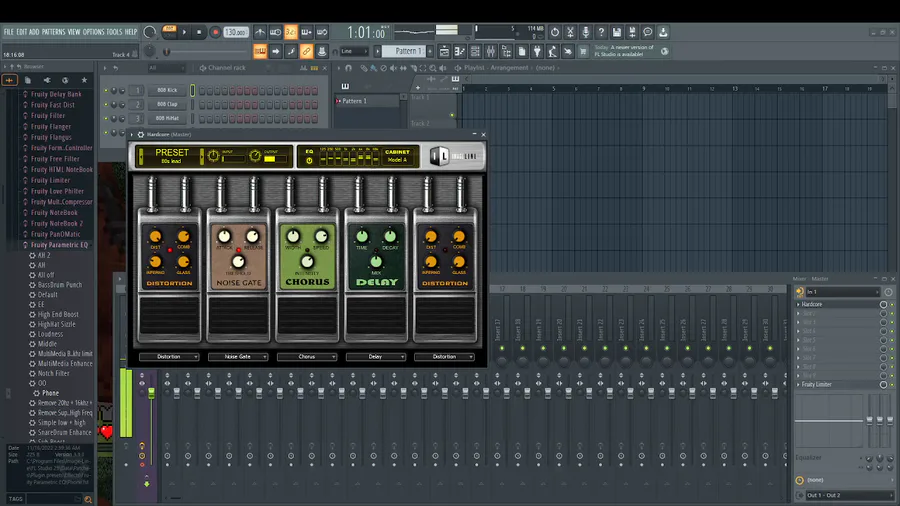The image size is (900, 506).
Task: Open the plugin picker plug icon
Action: [x=537, y=52]
